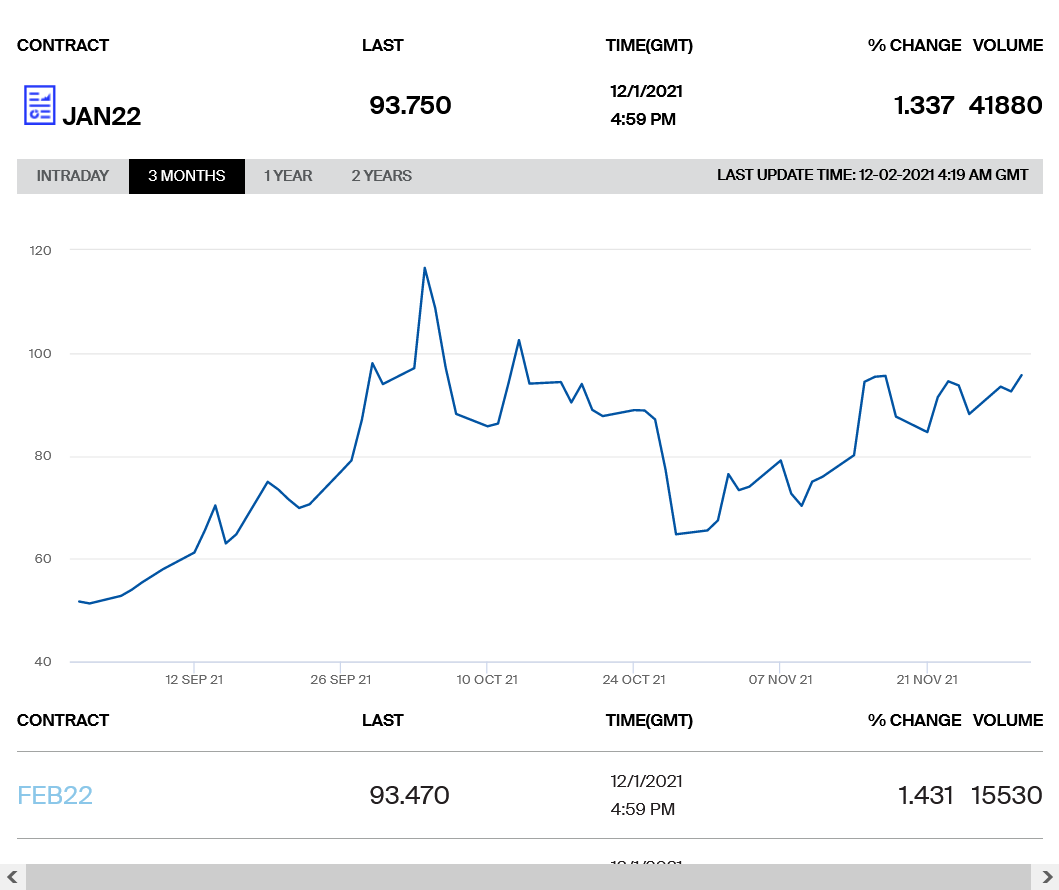Click the 24 OCT 21 axis label
This screenshot has height=890, width=1059.
634,680
